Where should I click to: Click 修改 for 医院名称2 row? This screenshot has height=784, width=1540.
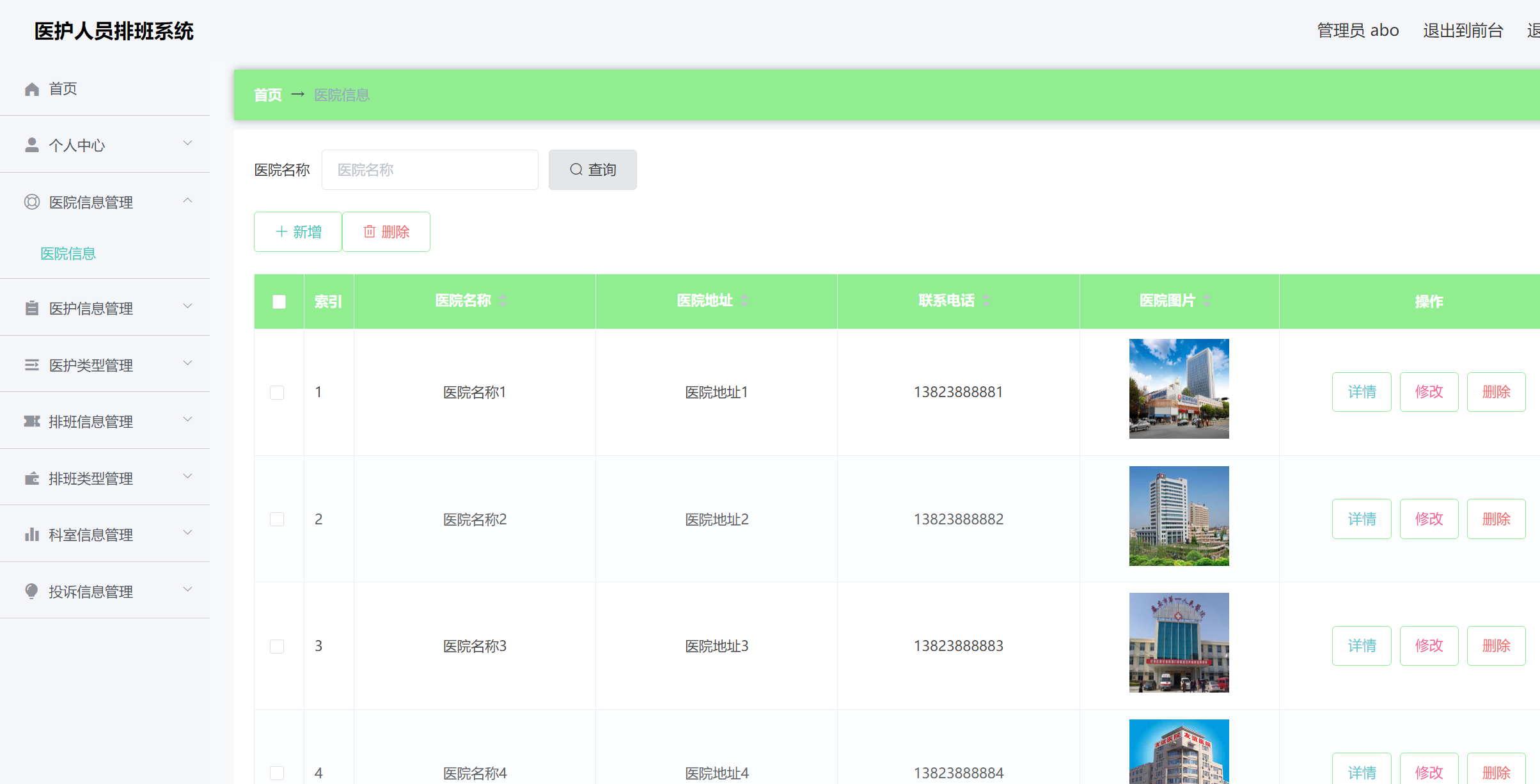click(x=1429, y=519)
